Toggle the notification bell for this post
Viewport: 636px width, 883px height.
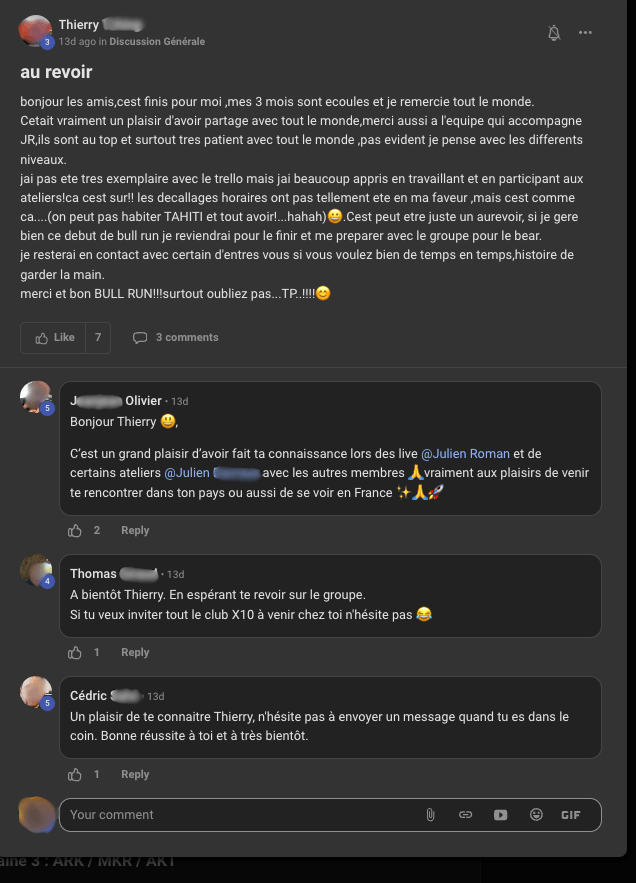tap(554, 33)
